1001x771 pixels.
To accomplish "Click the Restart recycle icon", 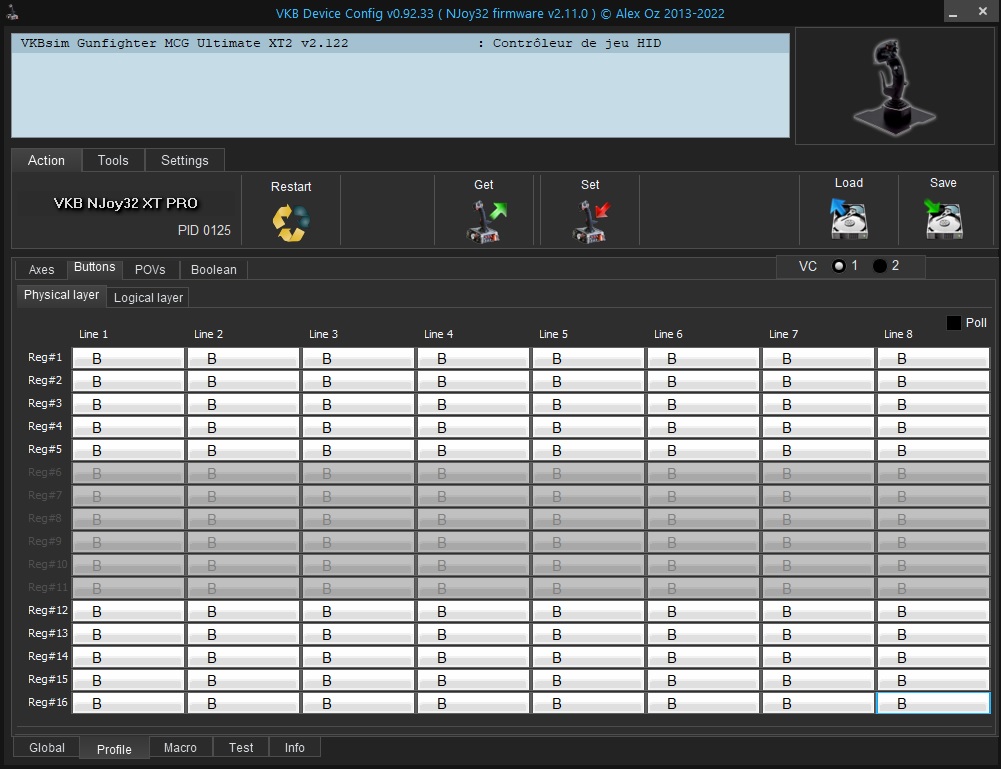I will pyautogui.click(x=291, y=223).
